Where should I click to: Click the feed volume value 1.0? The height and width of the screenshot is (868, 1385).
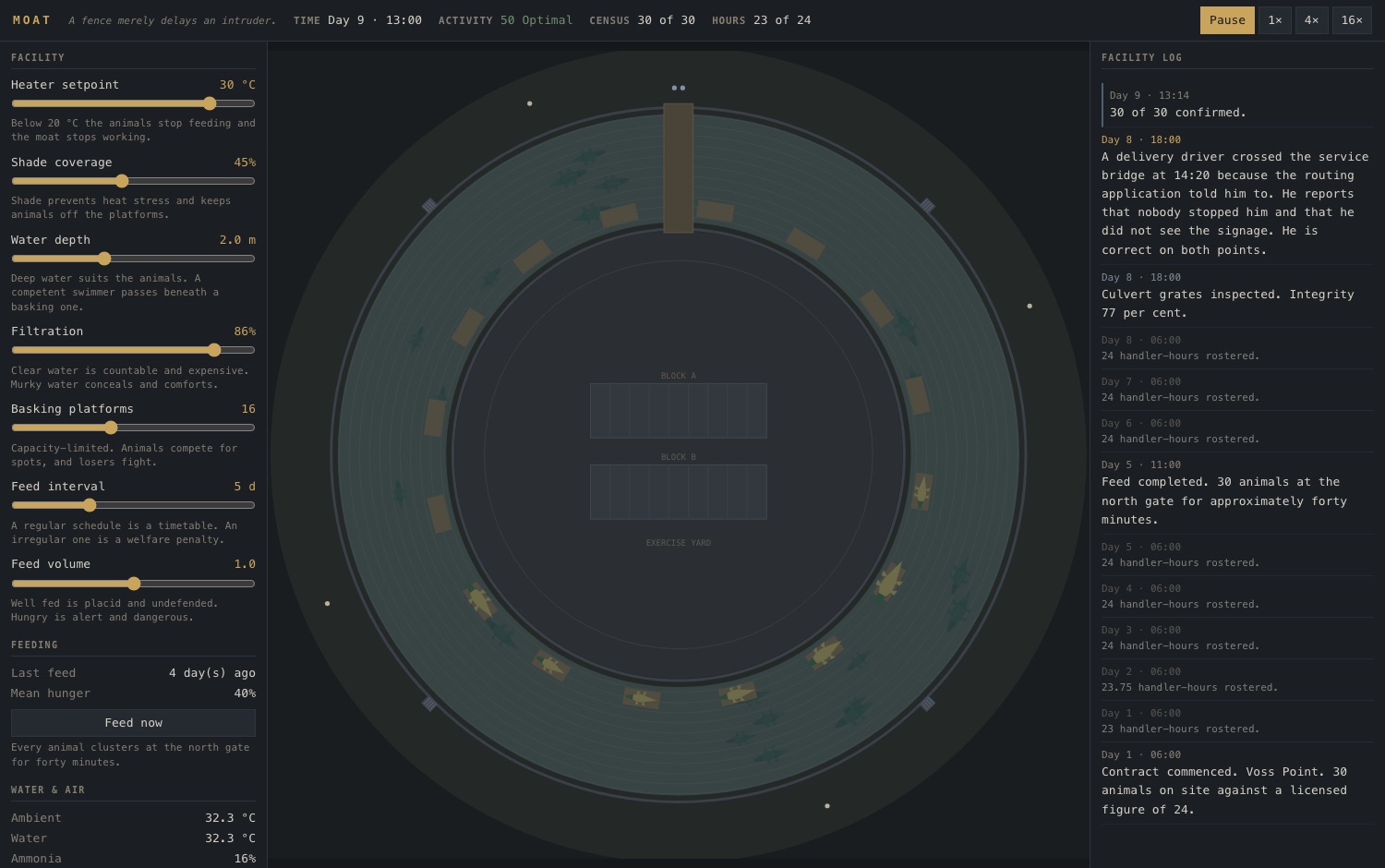pos(245,564)
